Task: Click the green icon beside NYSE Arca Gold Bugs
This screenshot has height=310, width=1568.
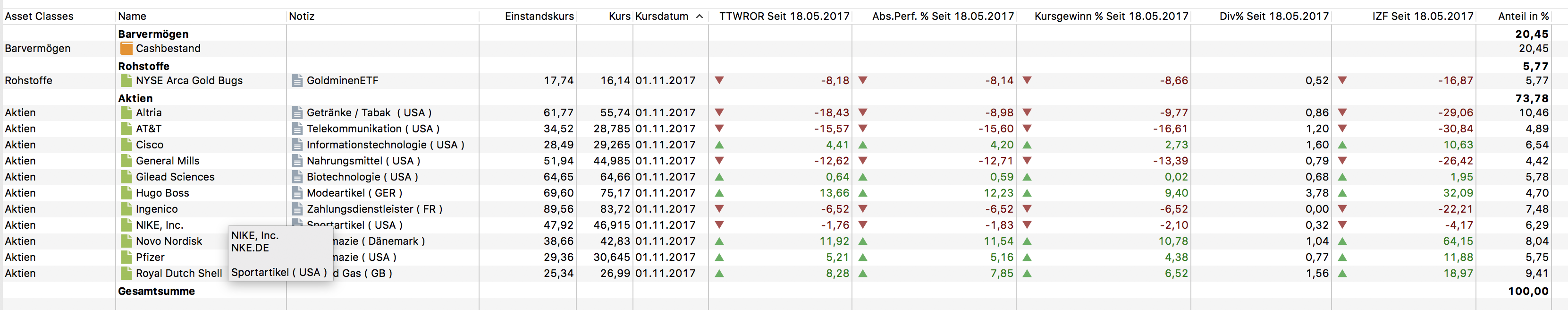Action: coord(126,80)
